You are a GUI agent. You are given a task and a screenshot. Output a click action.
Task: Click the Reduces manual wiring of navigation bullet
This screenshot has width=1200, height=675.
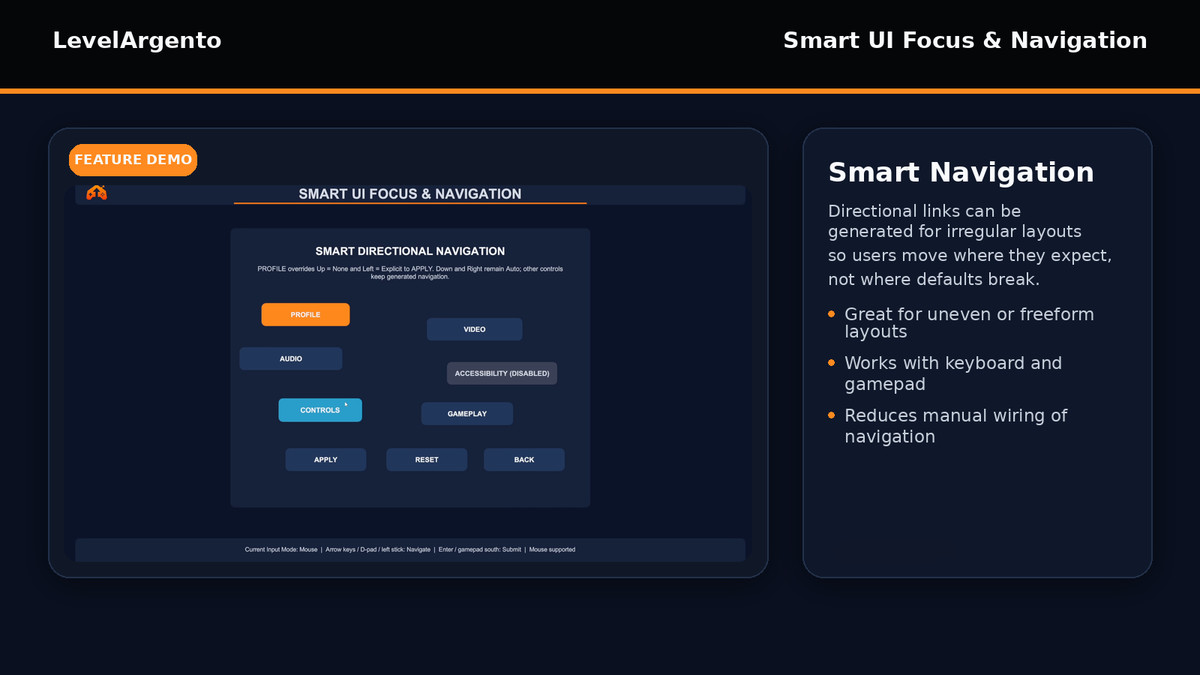pos(956,426)
